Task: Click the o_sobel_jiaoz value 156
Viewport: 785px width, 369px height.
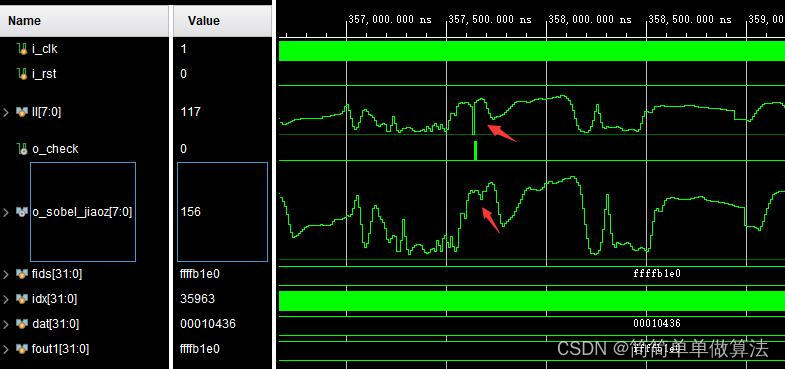Action: (191, 212)
